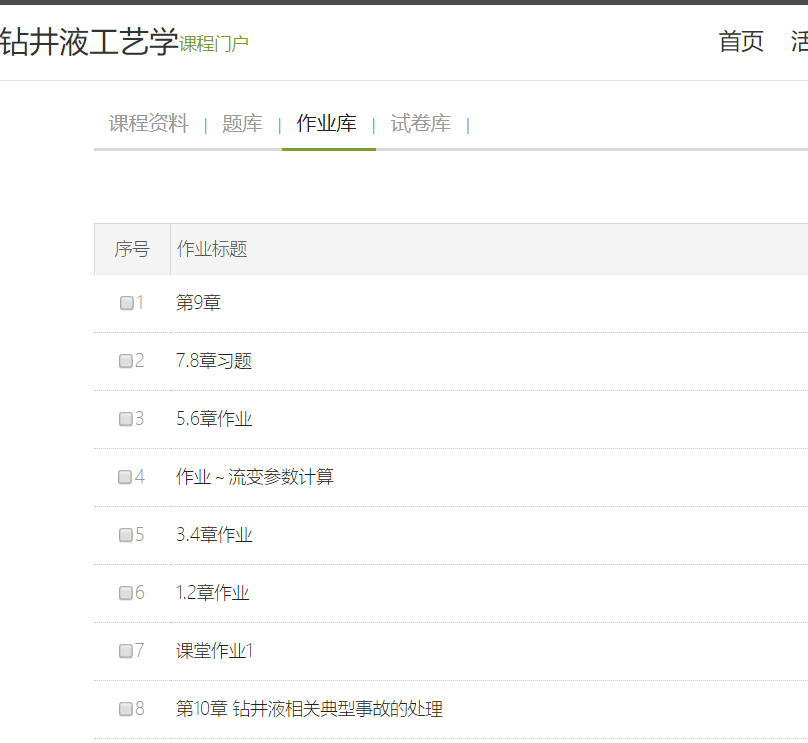
Task: Toggle checkbox for 作业～流变参数计算
Action: [126, 477]
